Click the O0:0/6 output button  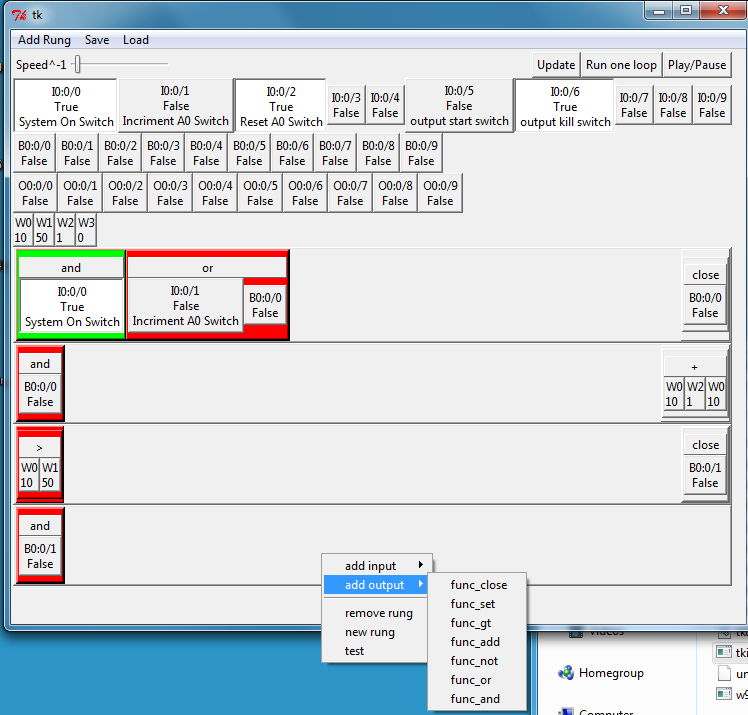point(305,193)
